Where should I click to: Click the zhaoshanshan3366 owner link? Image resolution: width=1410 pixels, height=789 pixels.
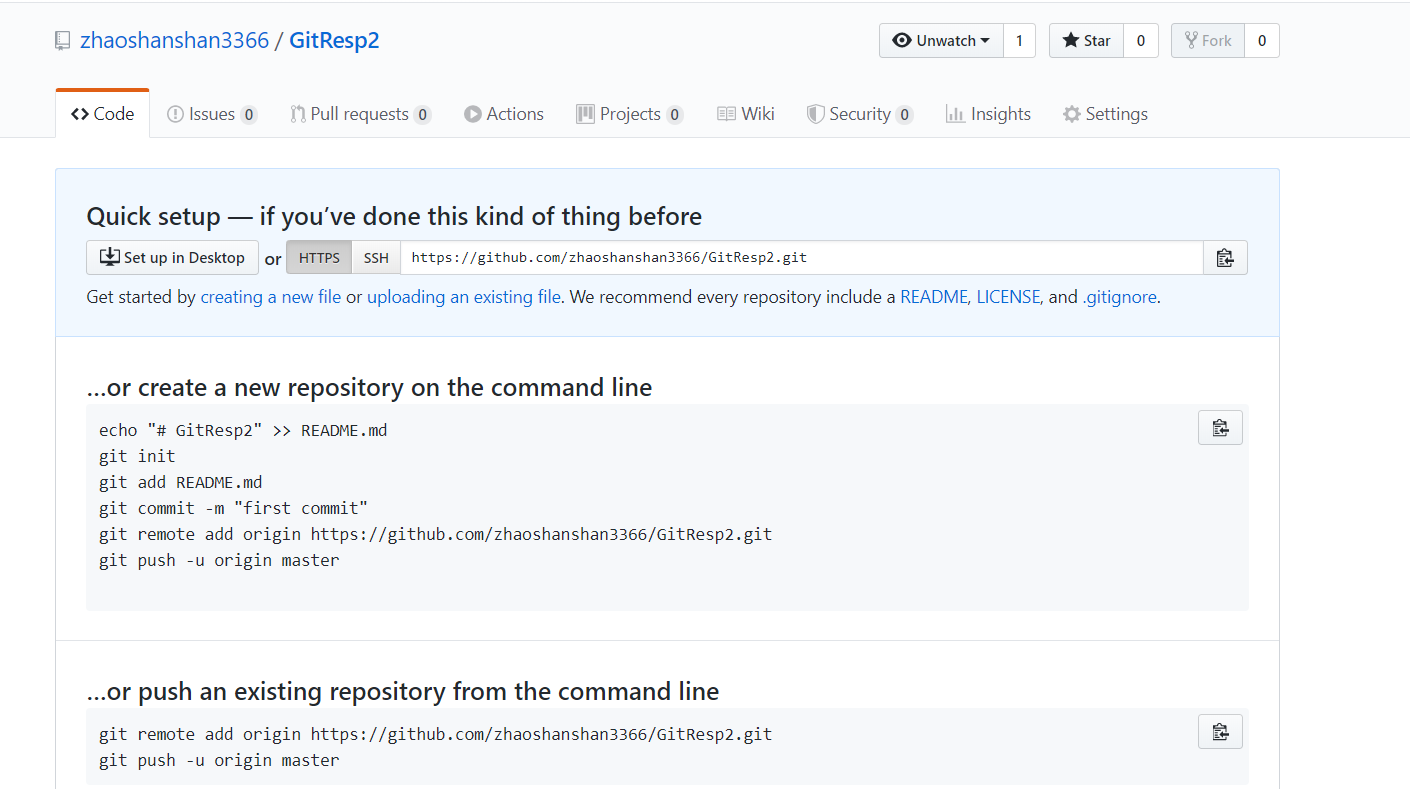(174, 41)
